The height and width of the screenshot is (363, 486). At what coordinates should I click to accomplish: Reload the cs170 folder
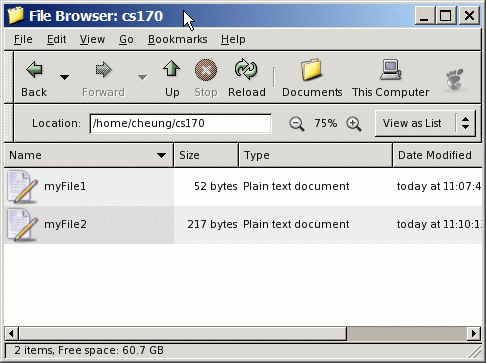click(x=247, y=78)
